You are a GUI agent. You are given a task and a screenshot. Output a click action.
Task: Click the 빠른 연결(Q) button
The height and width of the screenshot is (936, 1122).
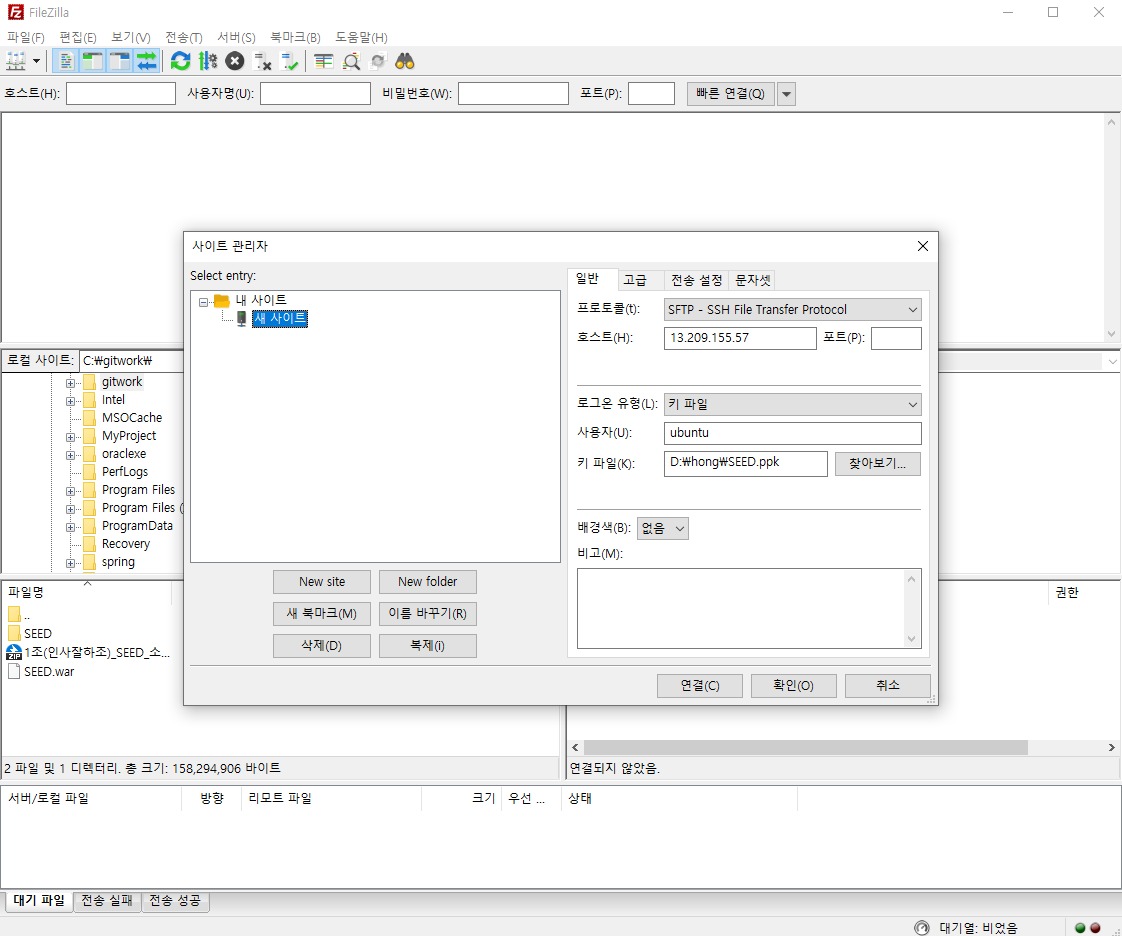point(731,94)
